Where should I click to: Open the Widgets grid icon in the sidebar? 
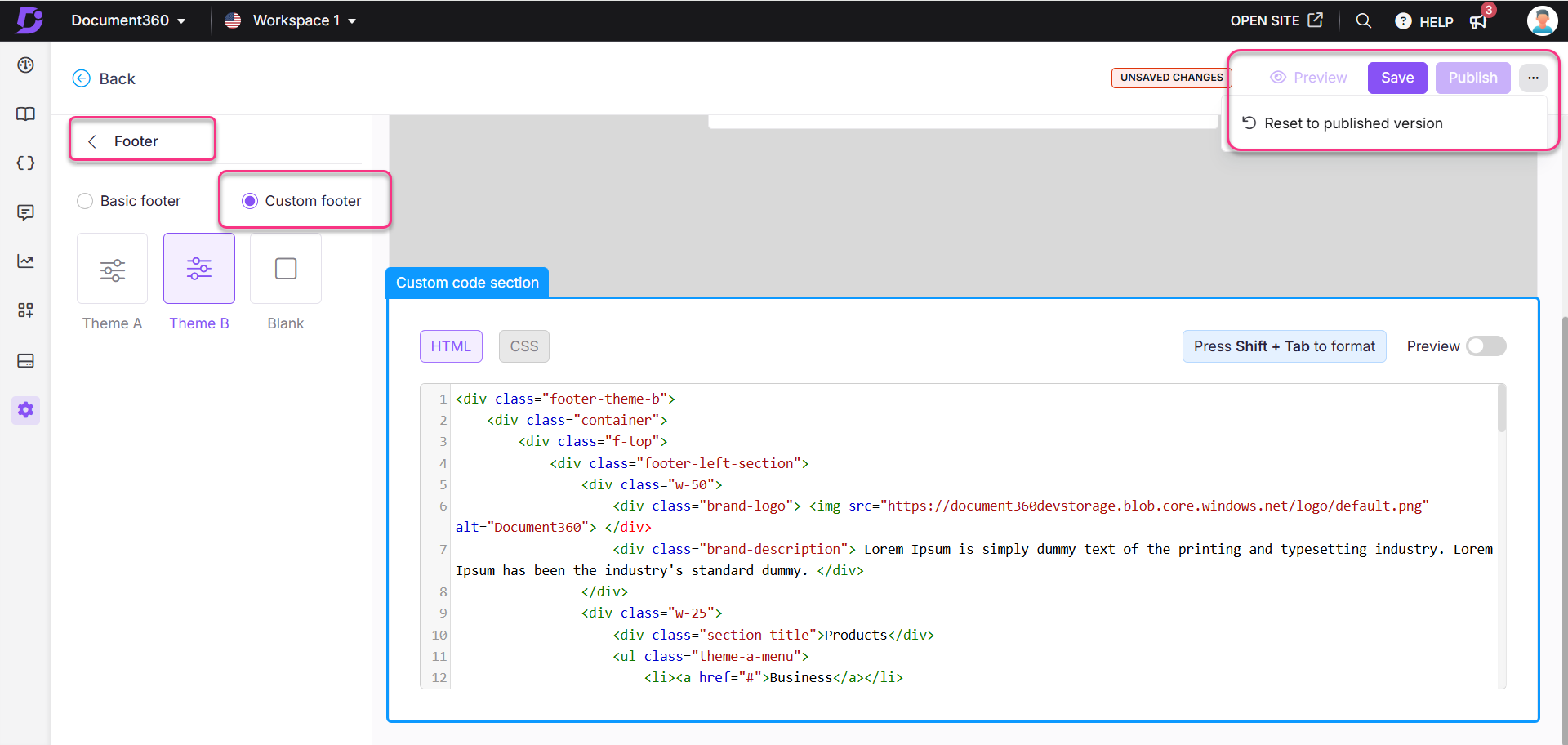[x=25, y=310]
